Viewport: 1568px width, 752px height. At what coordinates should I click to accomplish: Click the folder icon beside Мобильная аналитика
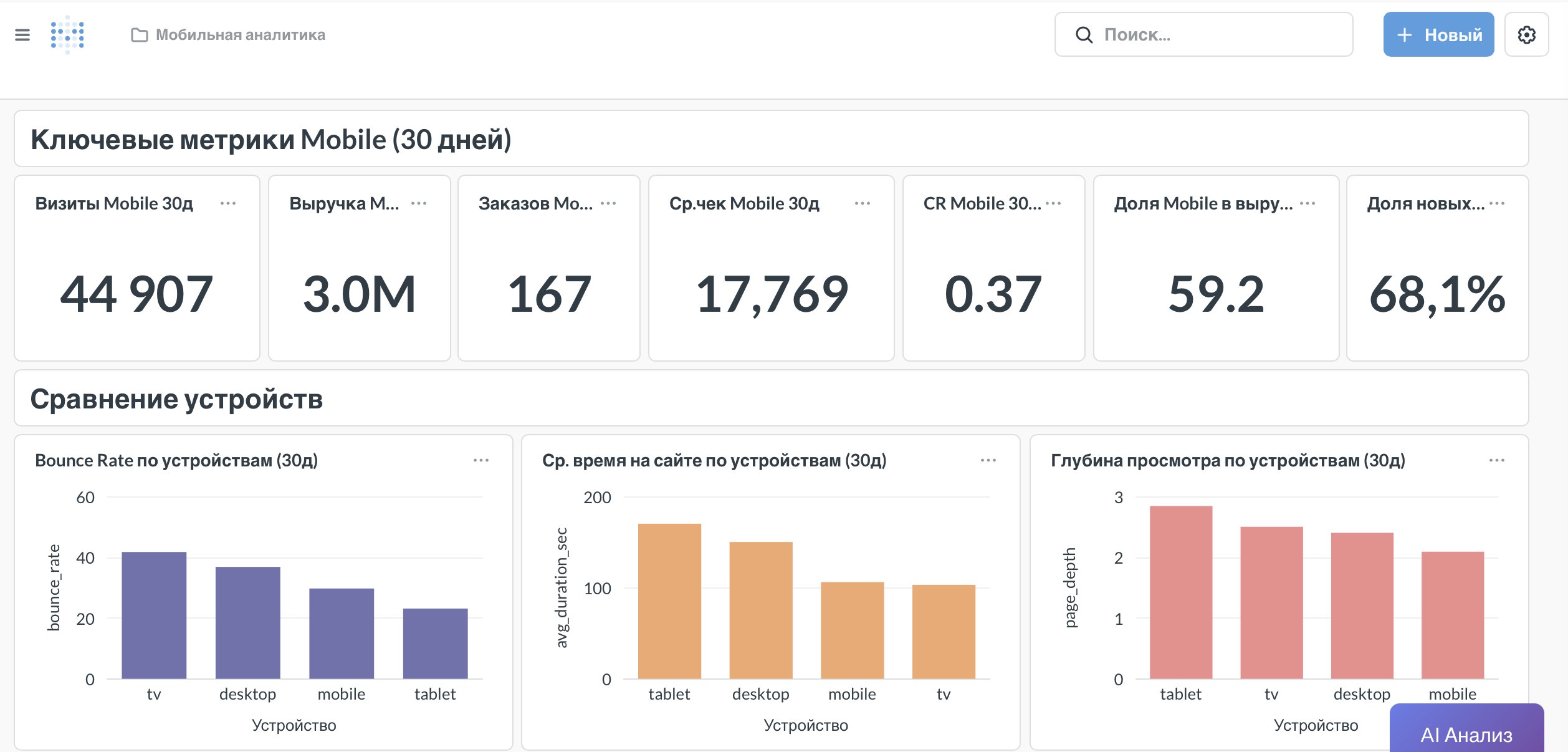(x=138, y=35)
